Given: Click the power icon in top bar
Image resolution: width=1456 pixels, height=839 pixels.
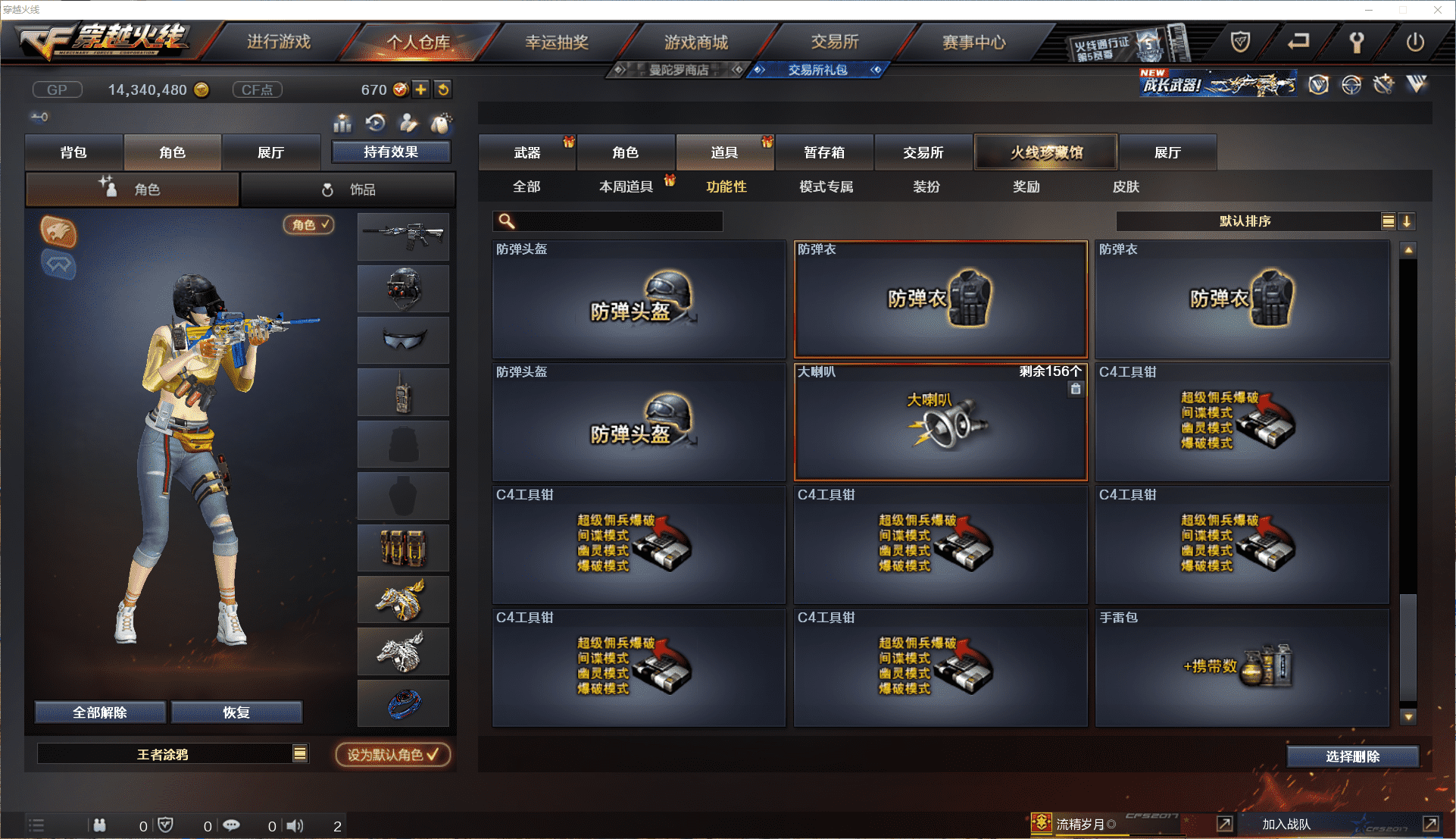Looking at the screenshot, I should (x=1414, y=42).
